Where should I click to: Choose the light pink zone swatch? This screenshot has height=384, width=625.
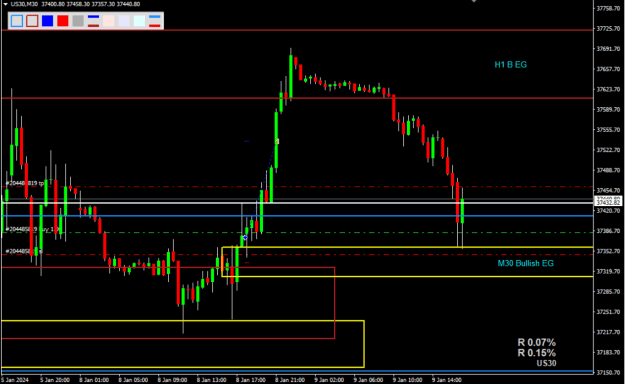tap(108, 21)
